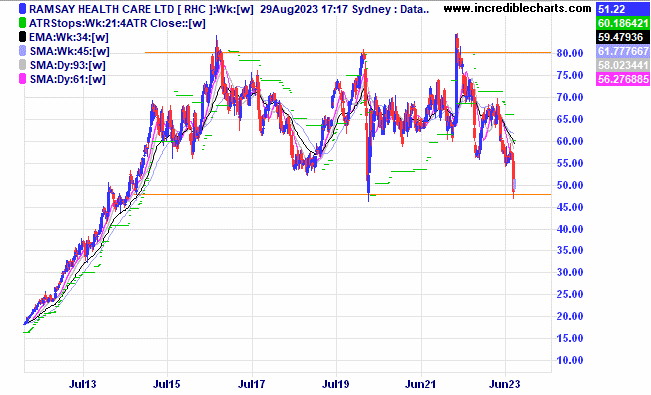Click the green ATRStops legend swatch
651x395 pixels.
point(22,23)
